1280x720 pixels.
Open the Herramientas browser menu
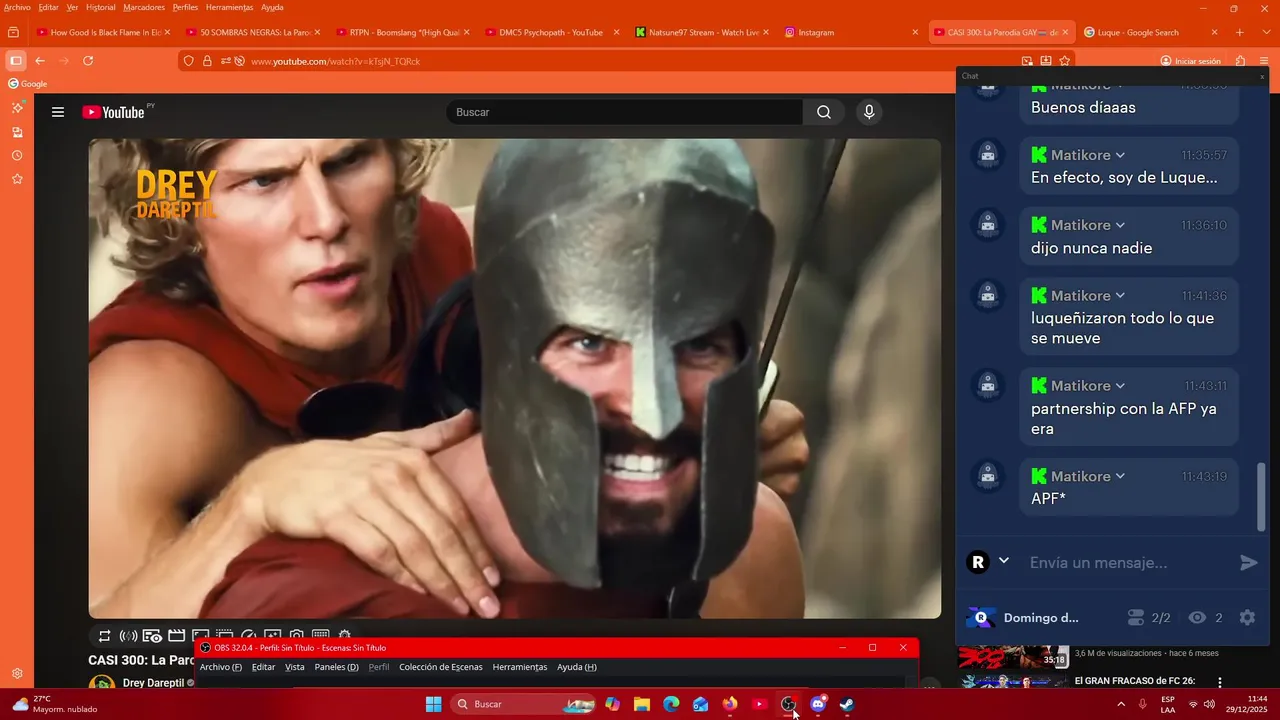click(229, 7)
